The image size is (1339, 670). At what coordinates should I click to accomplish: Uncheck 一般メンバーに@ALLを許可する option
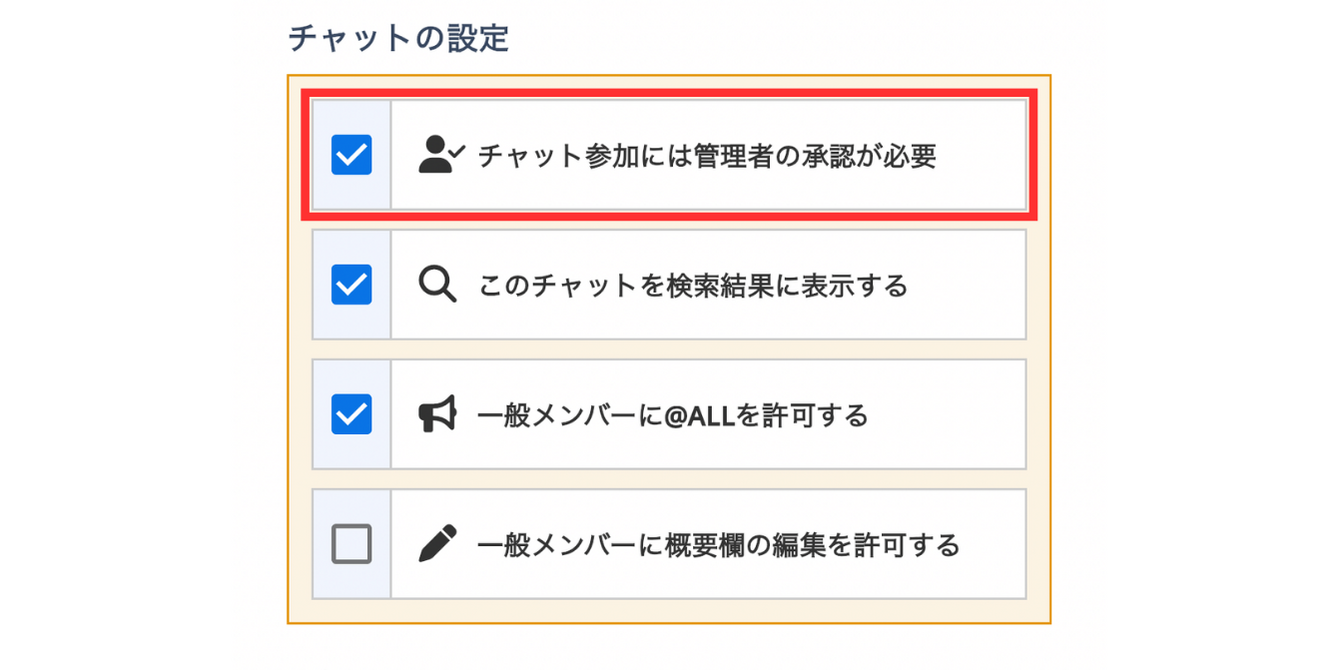[351, 413]
